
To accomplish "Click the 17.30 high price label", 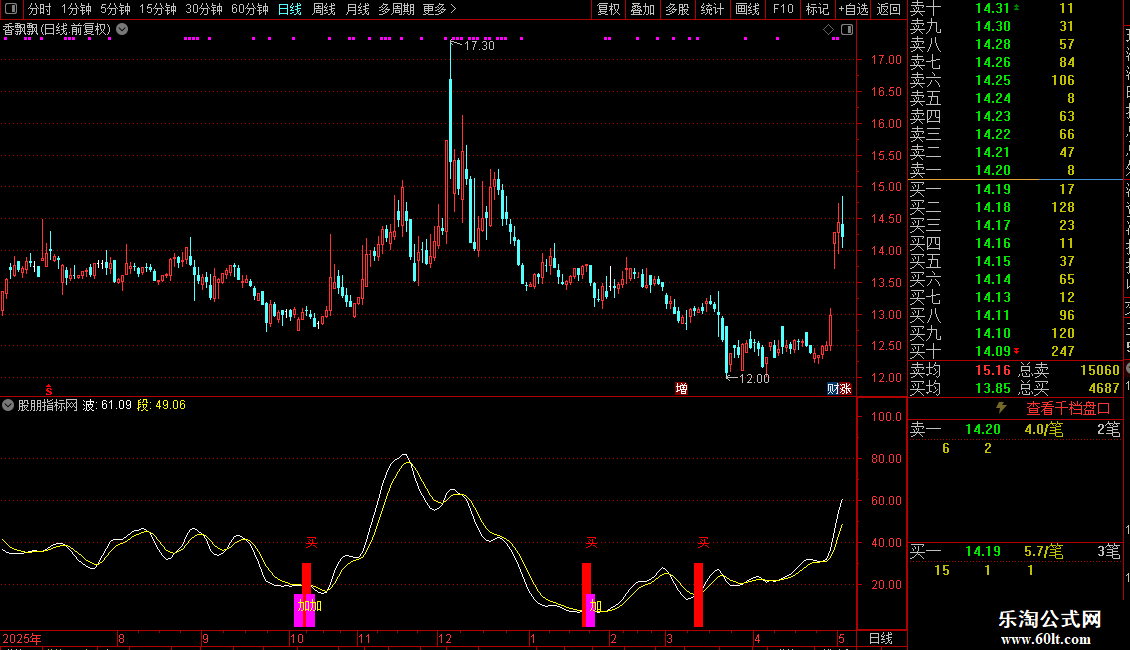I will (479, 45).
